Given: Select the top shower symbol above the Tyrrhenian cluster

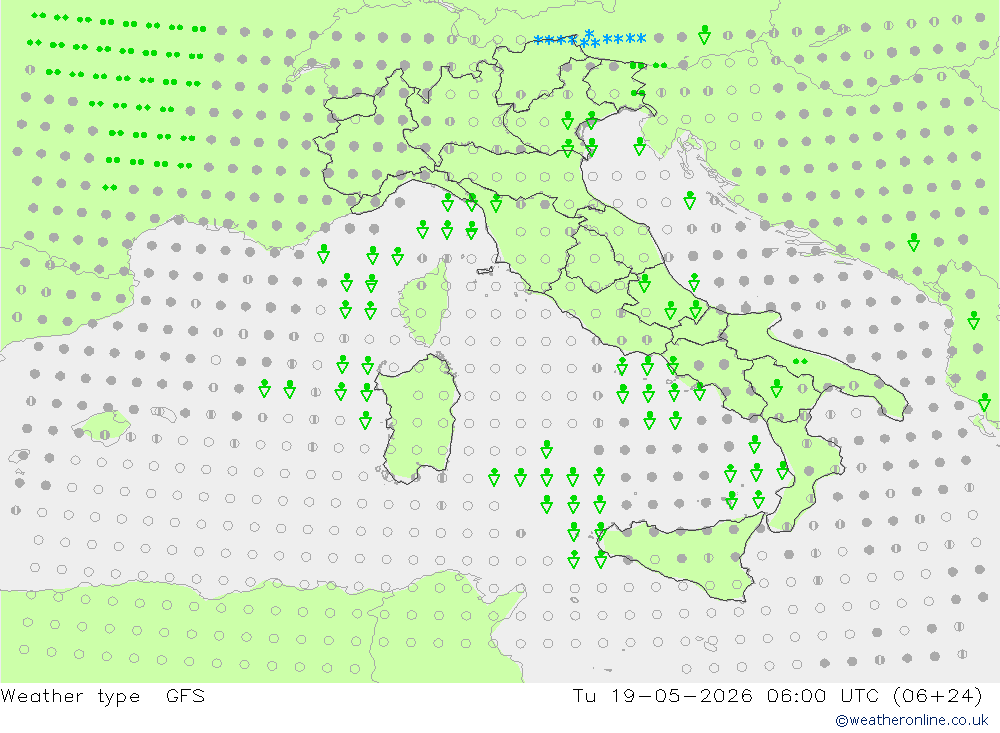Looking at the screenshot, I should click(546, 449).
